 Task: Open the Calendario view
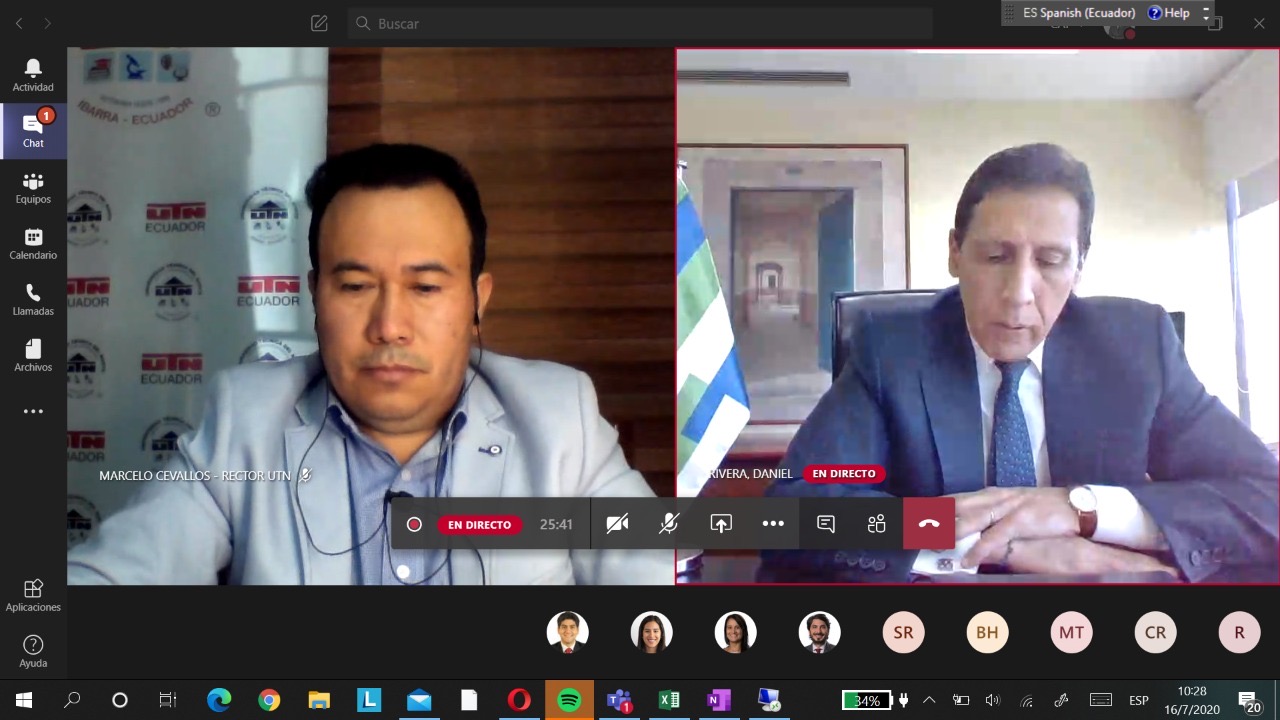click(33, 243)
